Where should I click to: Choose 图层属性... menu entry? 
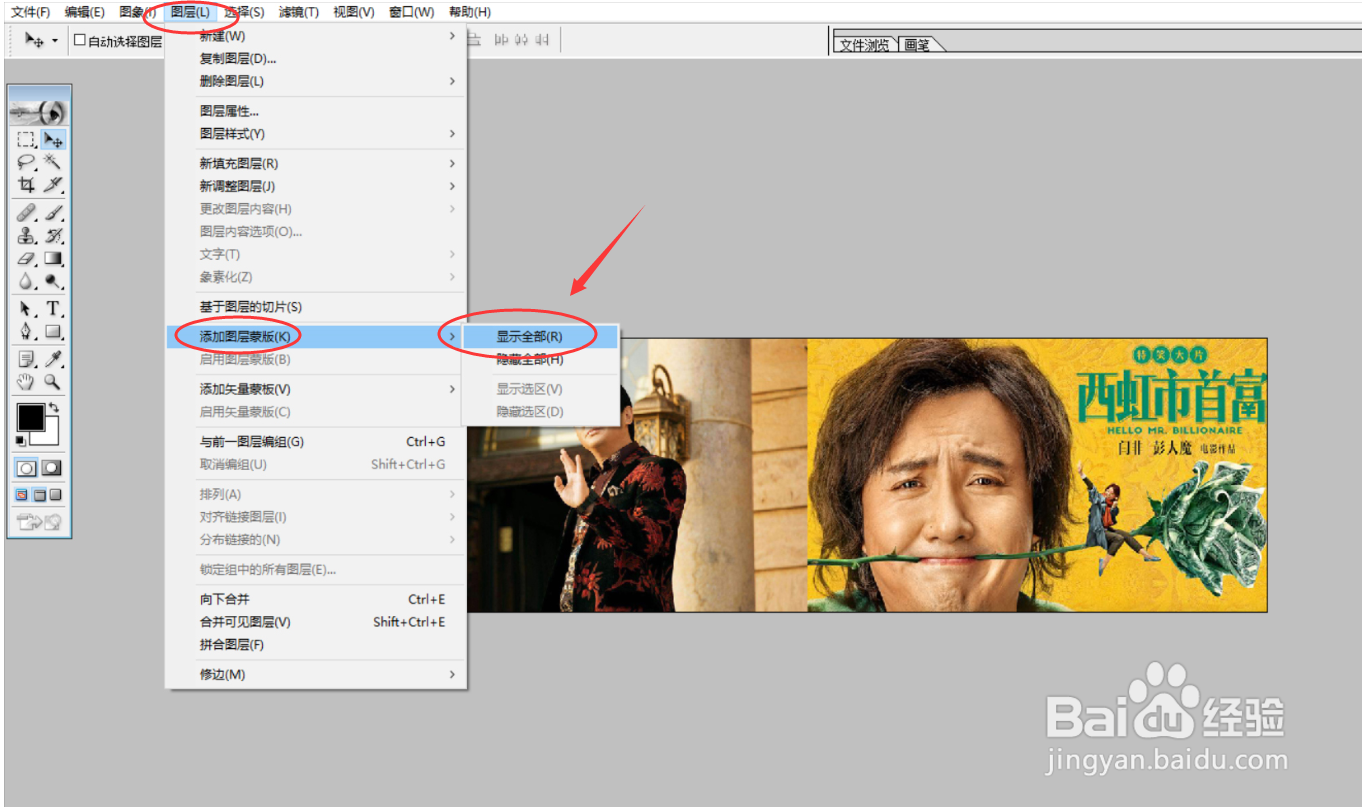pos(316,111)
